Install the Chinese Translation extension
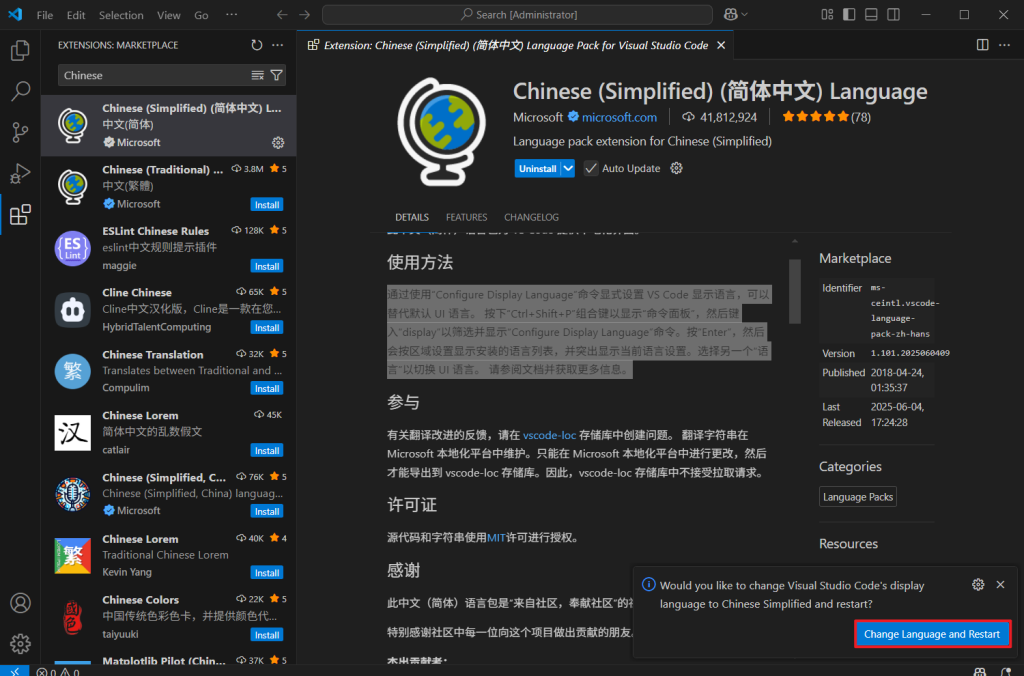Viewport: 1024px width, 676px height. 267,389
